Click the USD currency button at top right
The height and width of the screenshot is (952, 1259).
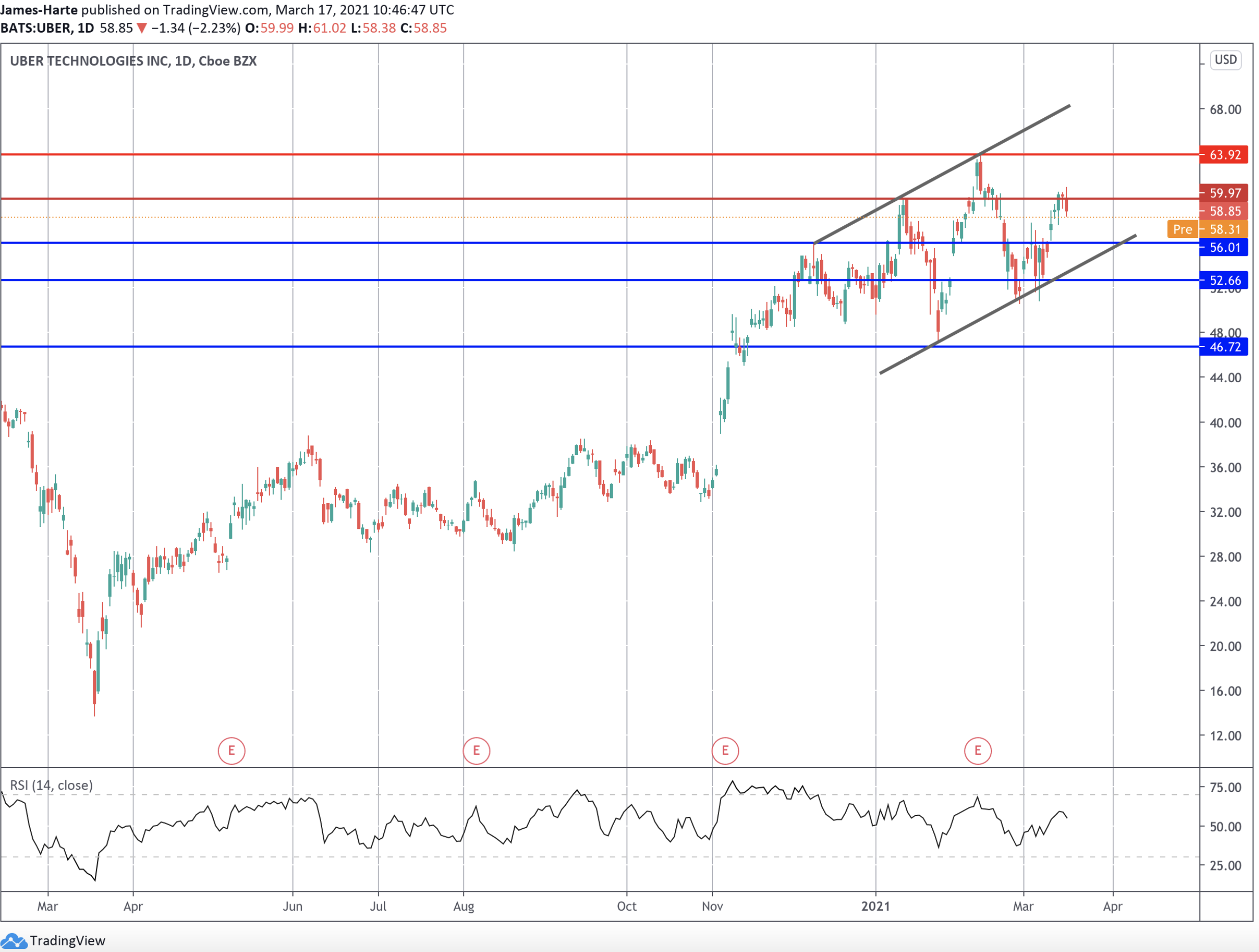[x=1225, y=59]
